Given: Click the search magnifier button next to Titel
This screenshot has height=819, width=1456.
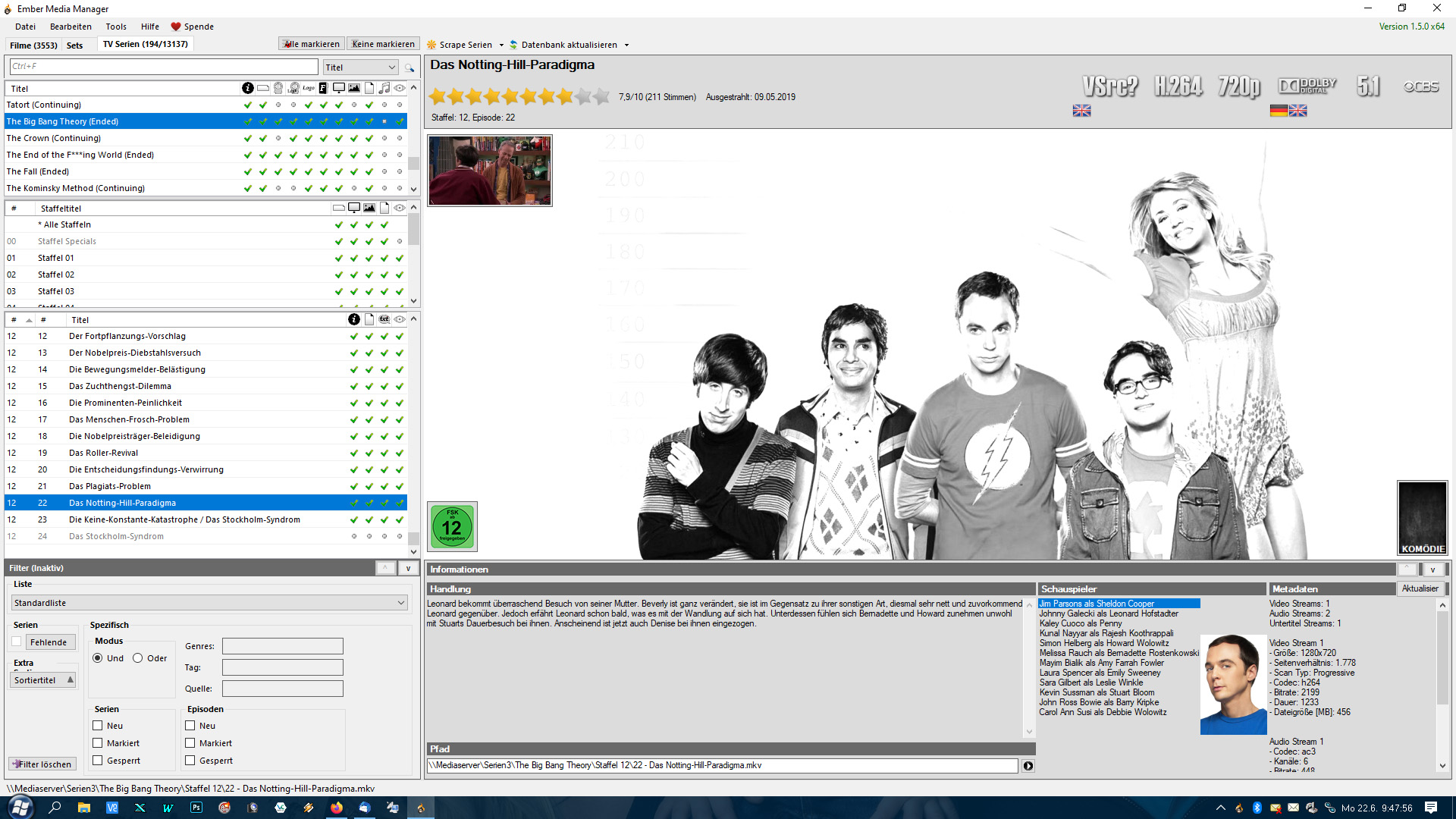Looking at the screenshot, I should point(409,67).
